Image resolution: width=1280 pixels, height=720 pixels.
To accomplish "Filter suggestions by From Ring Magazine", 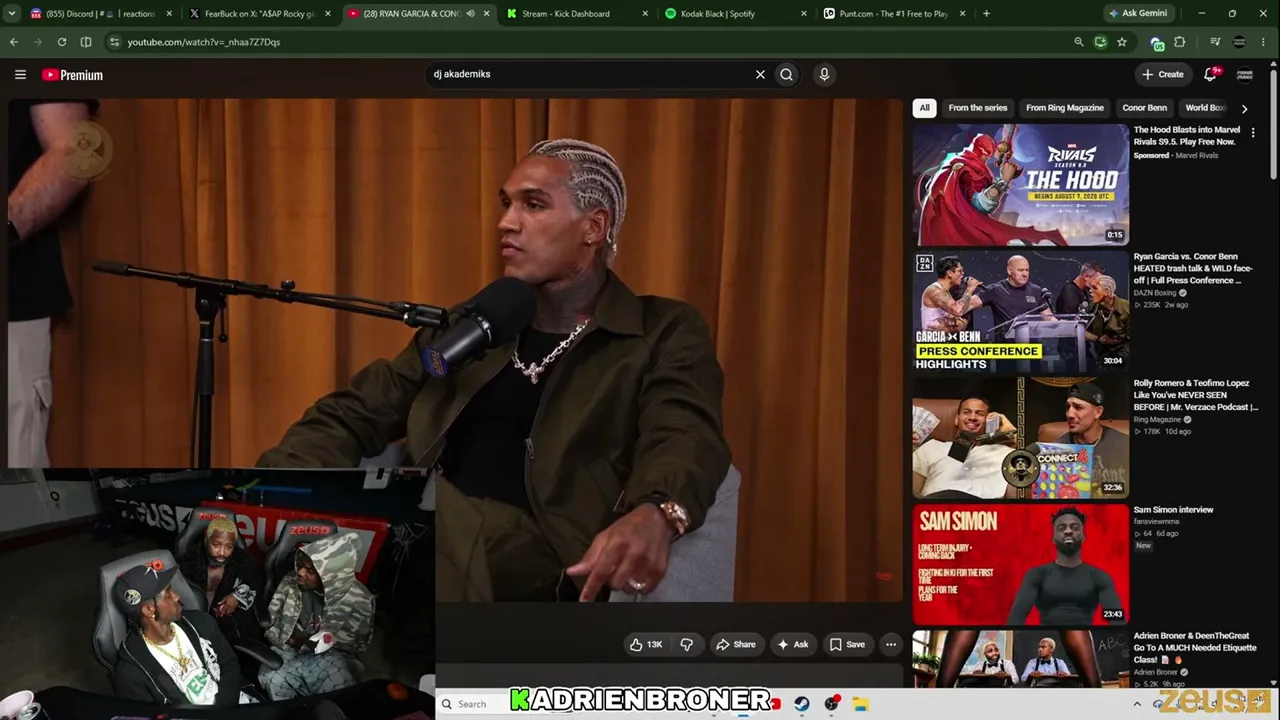I will click(1065, 108).
